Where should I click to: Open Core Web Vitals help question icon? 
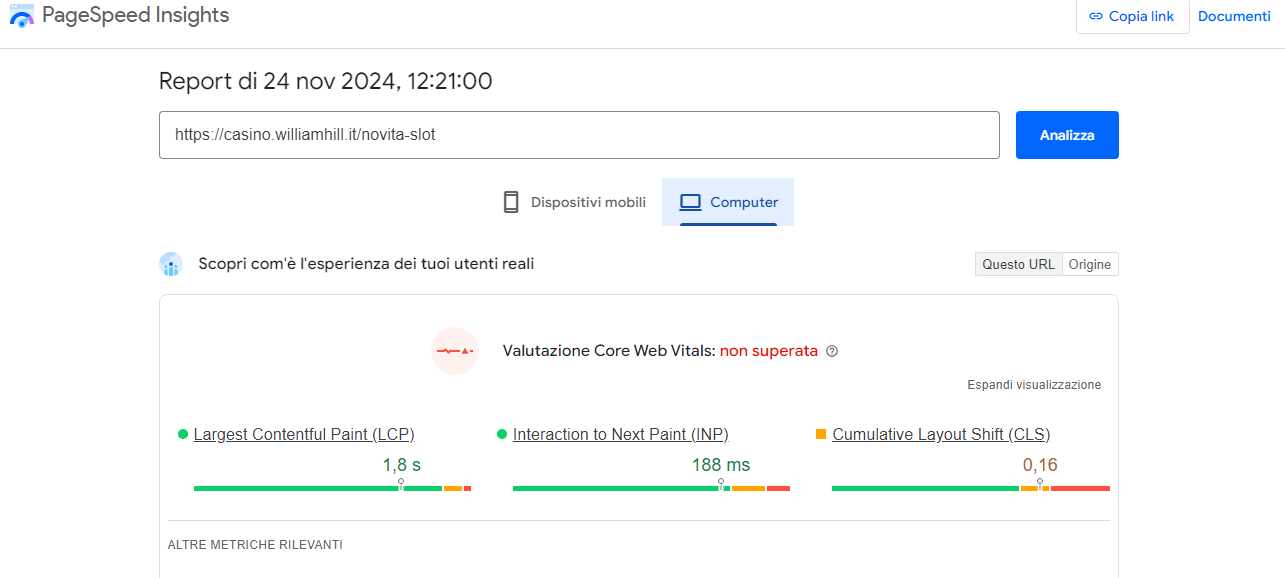[832, 351]
